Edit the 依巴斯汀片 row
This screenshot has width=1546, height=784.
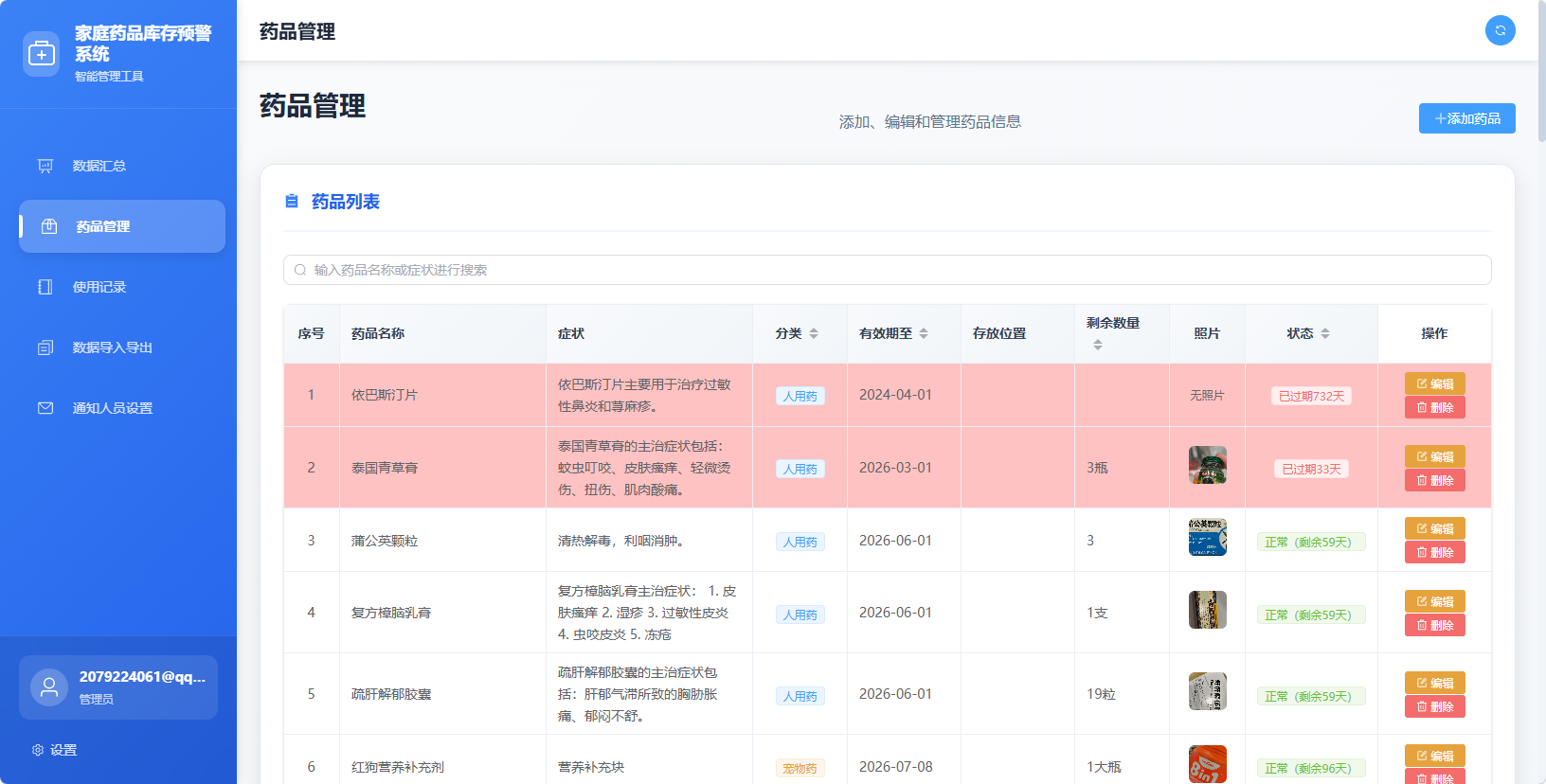(x=1435, y=383)
